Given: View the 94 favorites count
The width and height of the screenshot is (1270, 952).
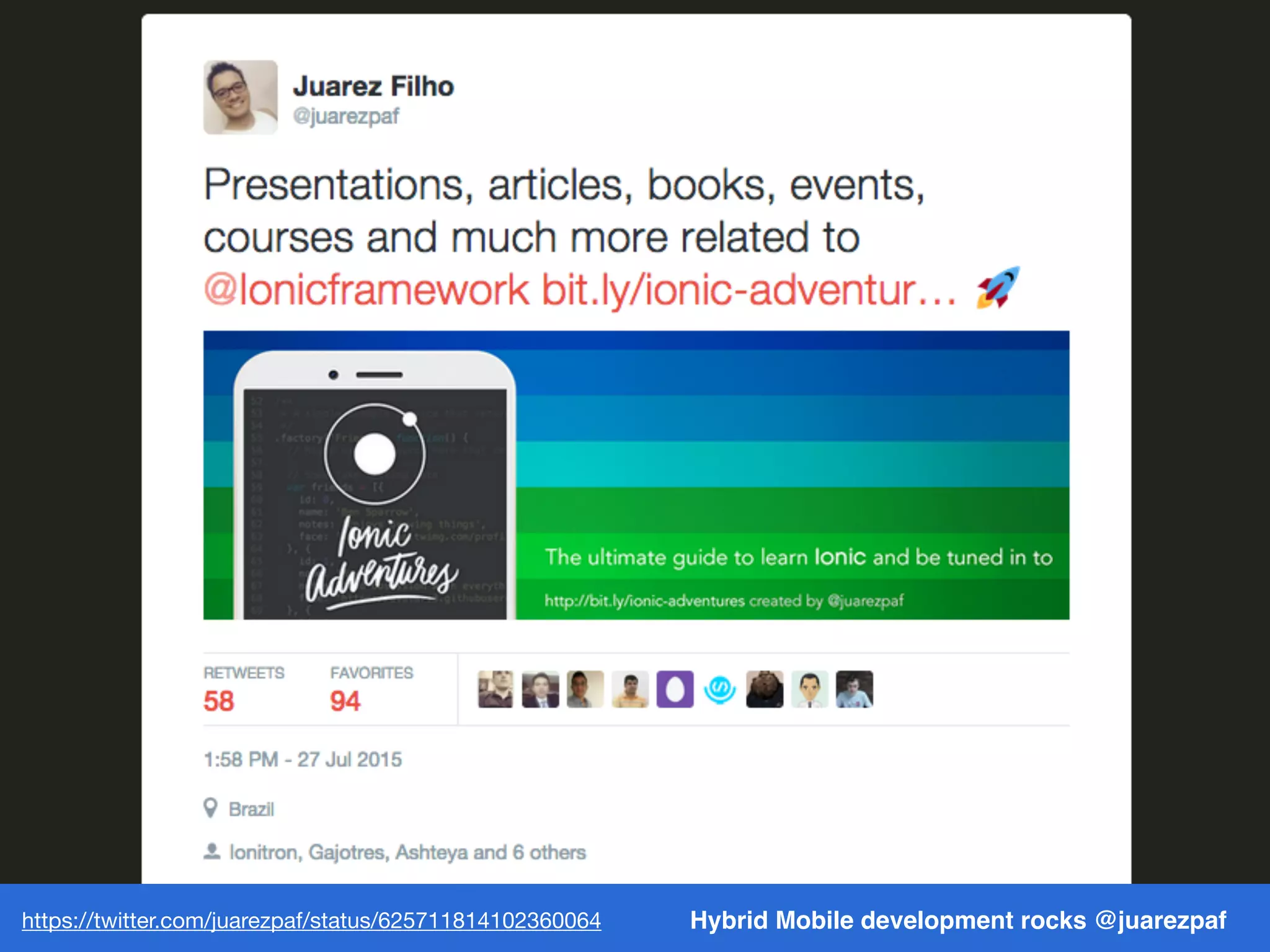Looking at the screenshot, I should (345, 701).
